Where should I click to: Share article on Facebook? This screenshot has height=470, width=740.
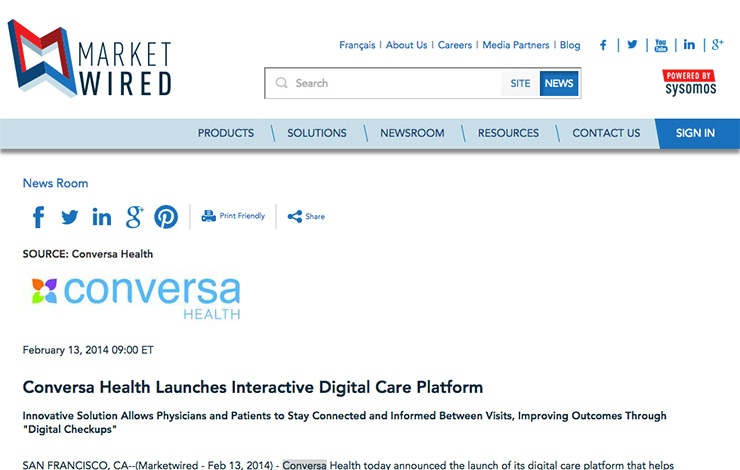(38, 217)
